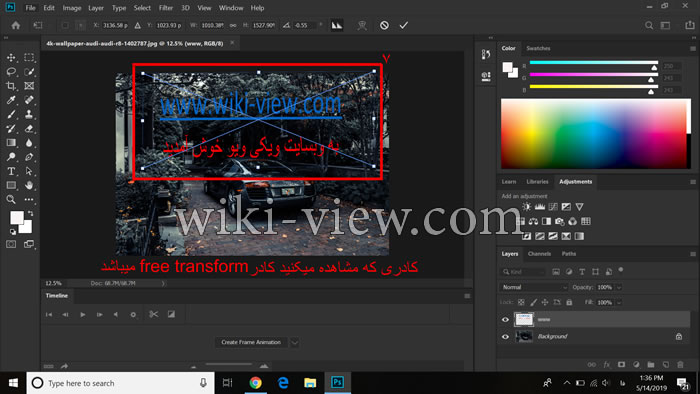Select the Frame tool
This screenshot has height=394, width=700.
pos(29,86)
